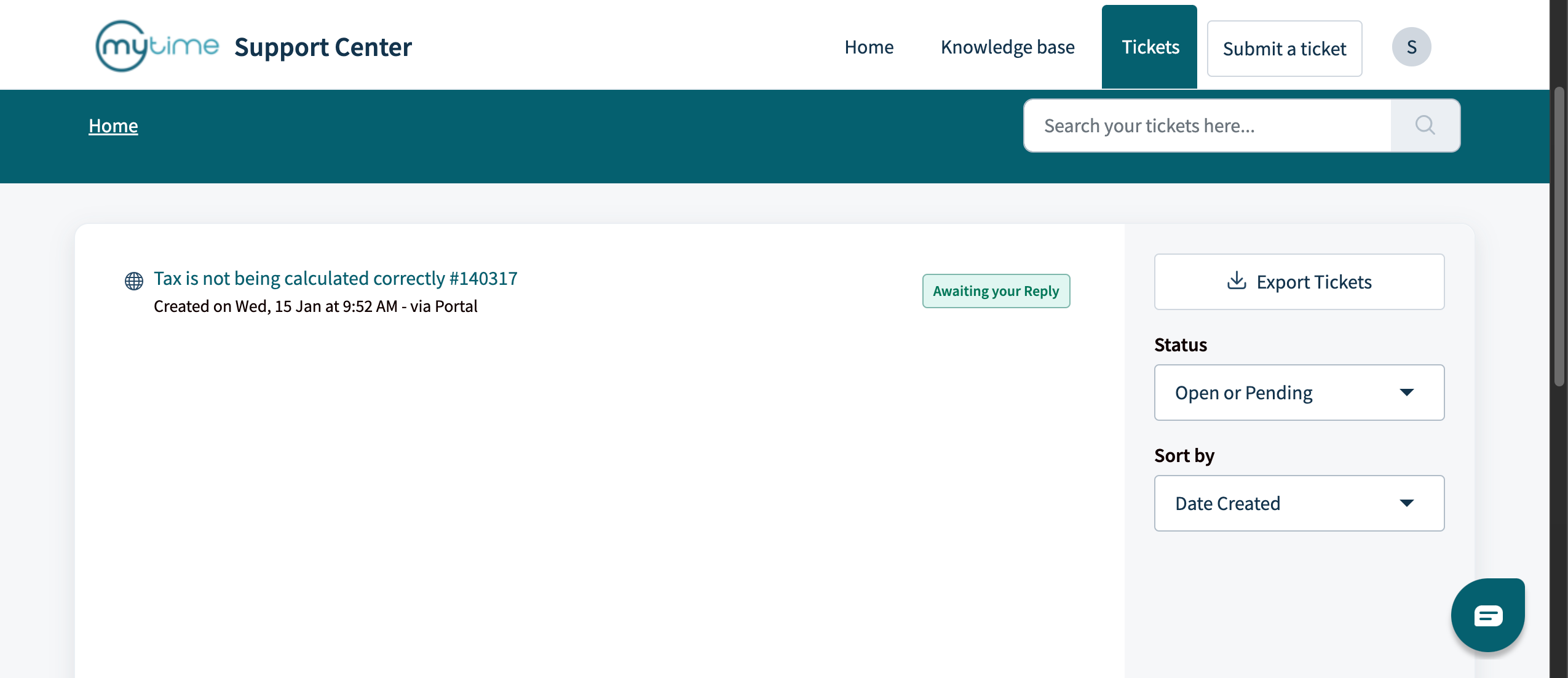
Task: Click the Awaiting your Reply status badge
Action: click(996, 291)
